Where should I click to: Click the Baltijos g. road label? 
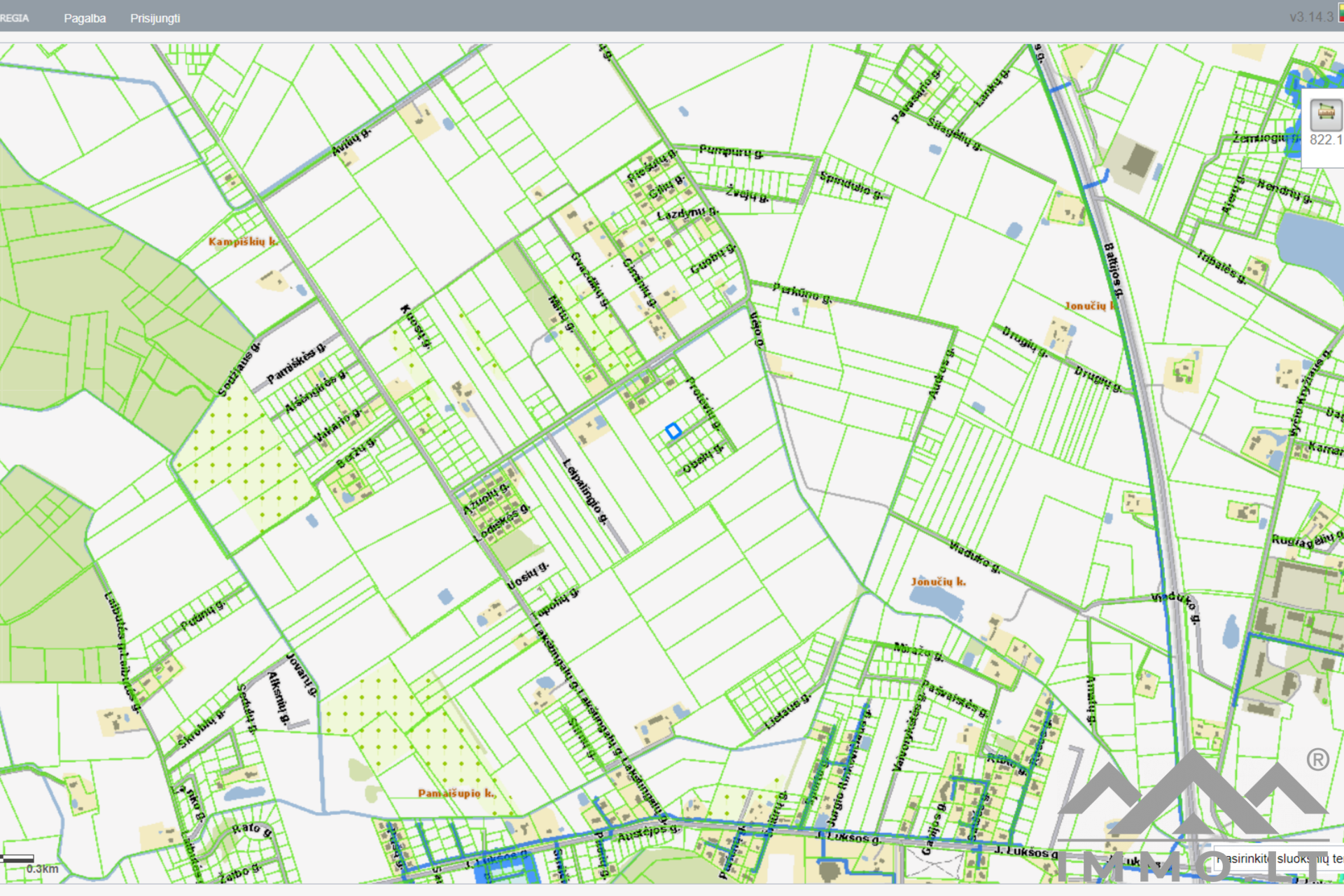(1114, 269)
